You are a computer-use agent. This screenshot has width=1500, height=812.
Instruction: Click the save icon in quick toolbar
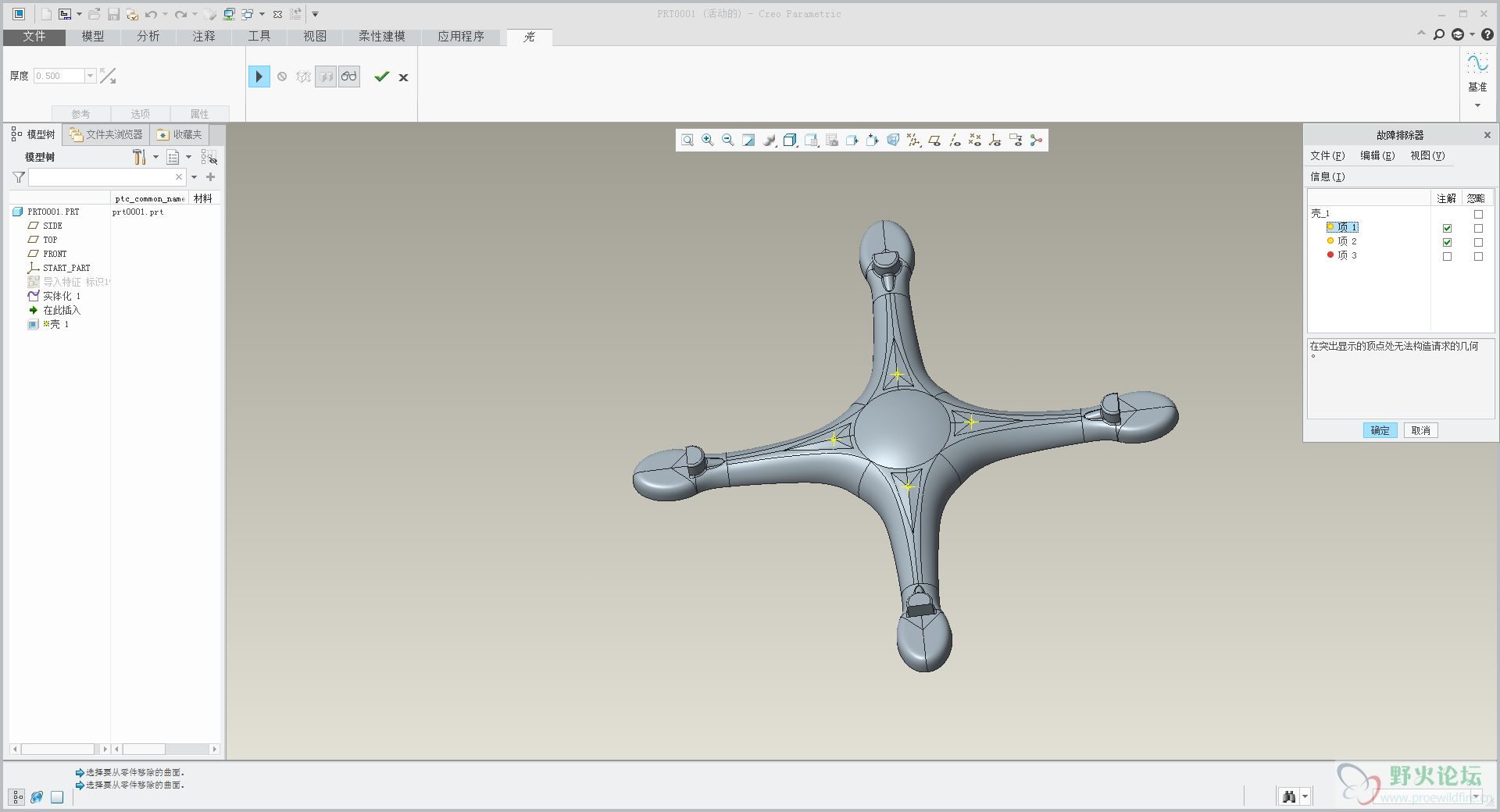coord(113,14)
